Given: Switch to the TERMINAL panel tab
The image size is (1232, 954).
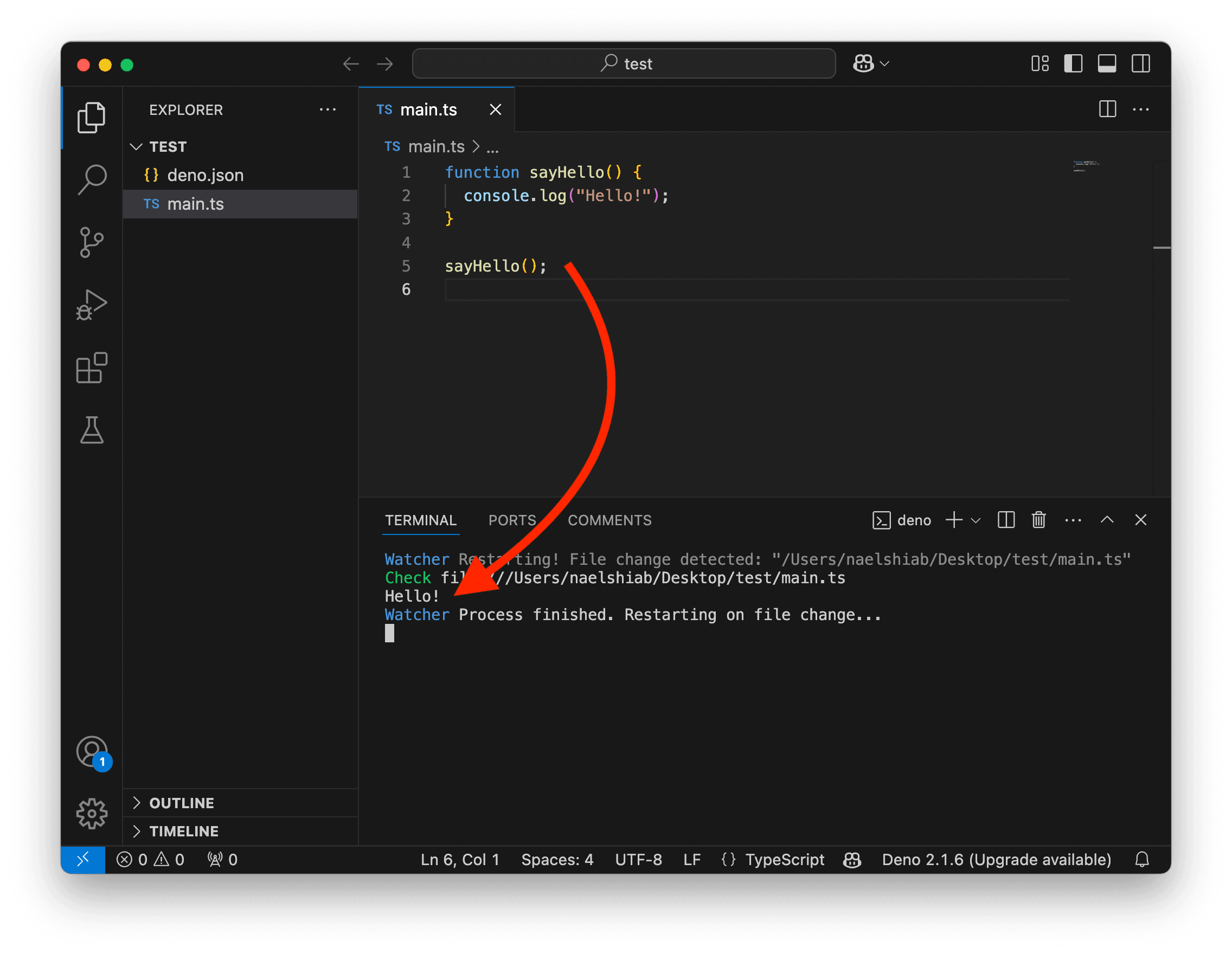Looking at the screenshot, I should click(x=421, y=520).
